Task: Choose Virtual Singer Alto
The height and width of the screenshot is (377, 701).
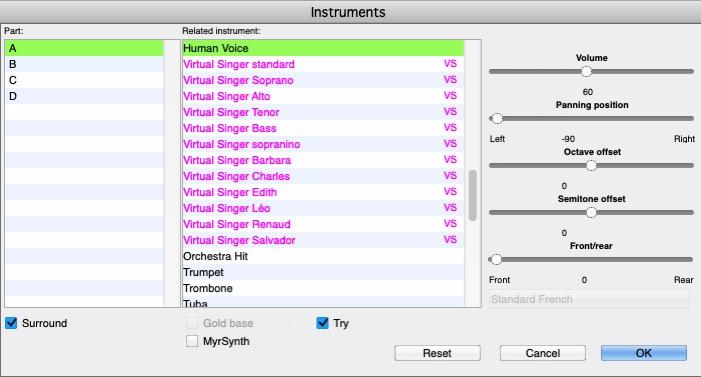Action: pyautogui.click(x=323, y=96)
